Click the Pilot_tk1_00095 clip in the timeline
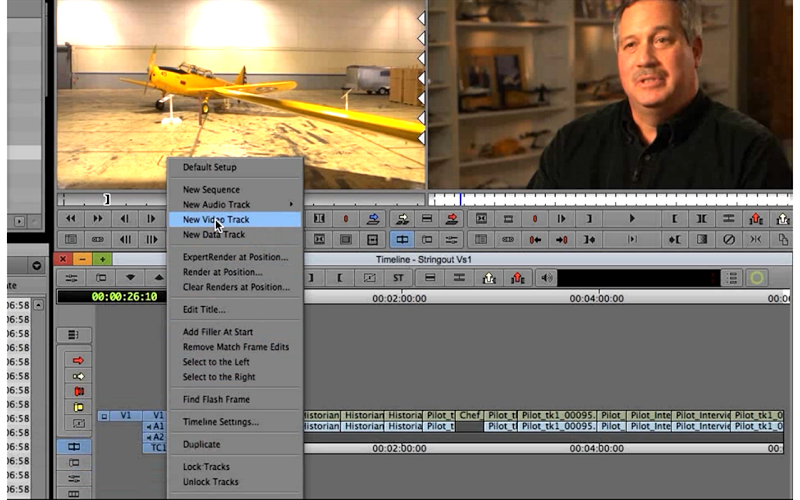Screen dimensions: 800x500 pos(555,415)
